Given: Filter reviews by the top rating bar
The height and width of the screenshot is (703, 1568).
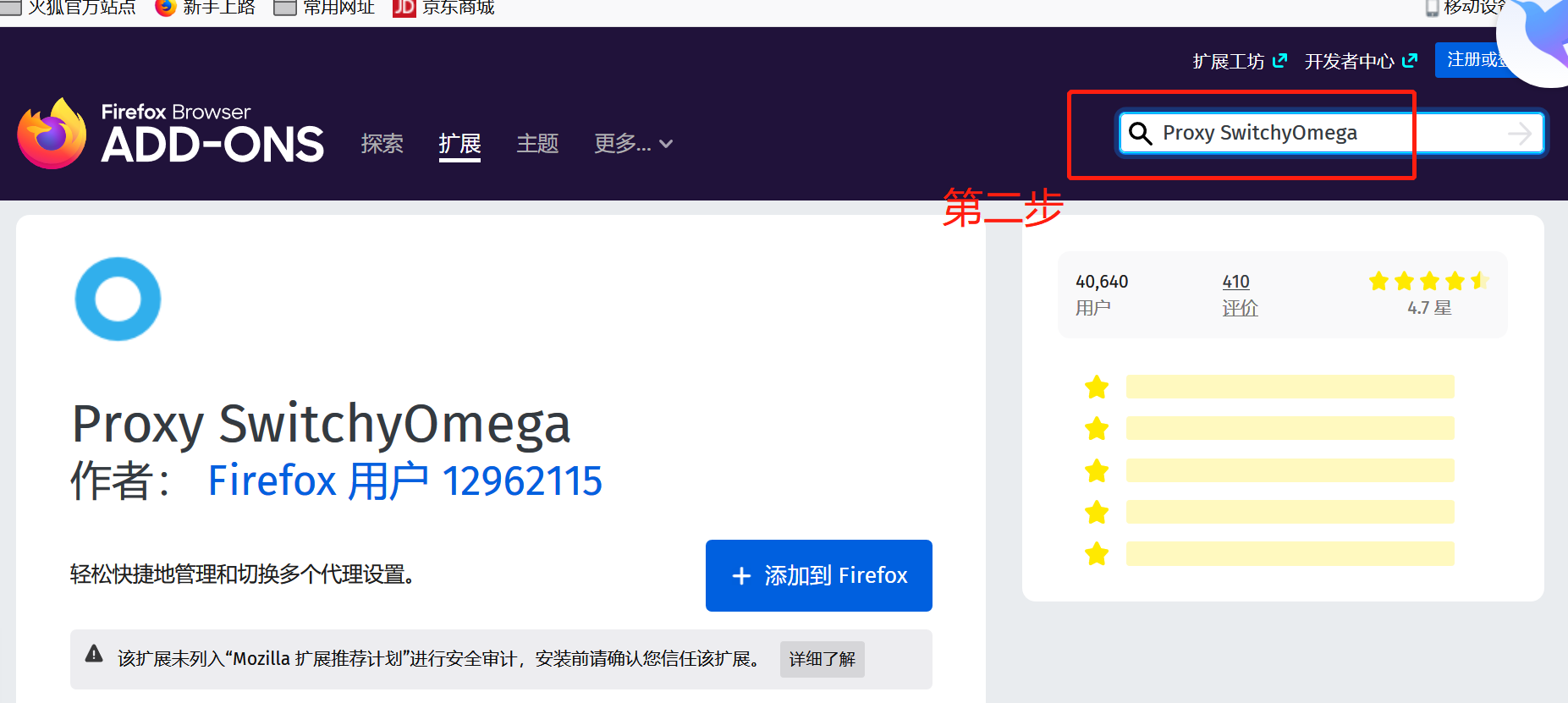Looking at the screenshot, I should (1290, 387).
